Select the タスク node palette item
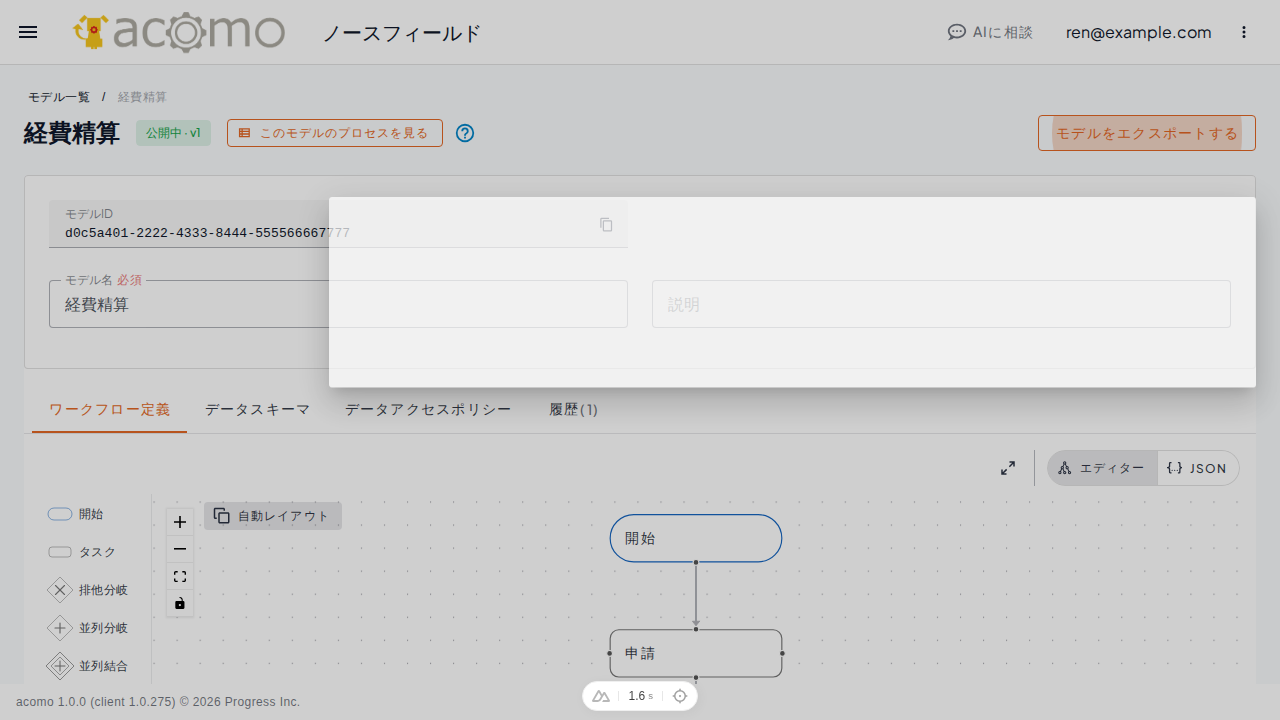This screenshot has width=1280, height=720. click(x=82, y=552)
